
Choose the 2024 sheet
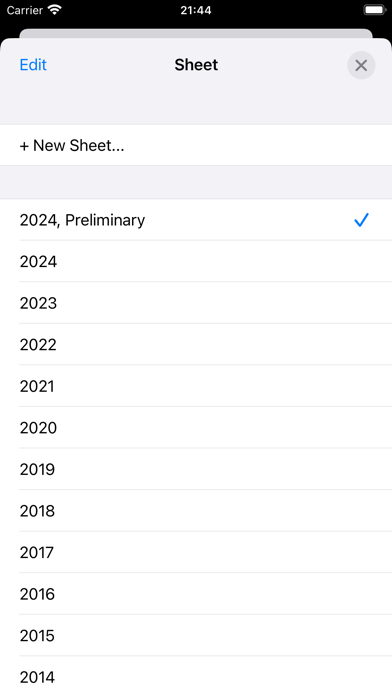coord(196,261)
